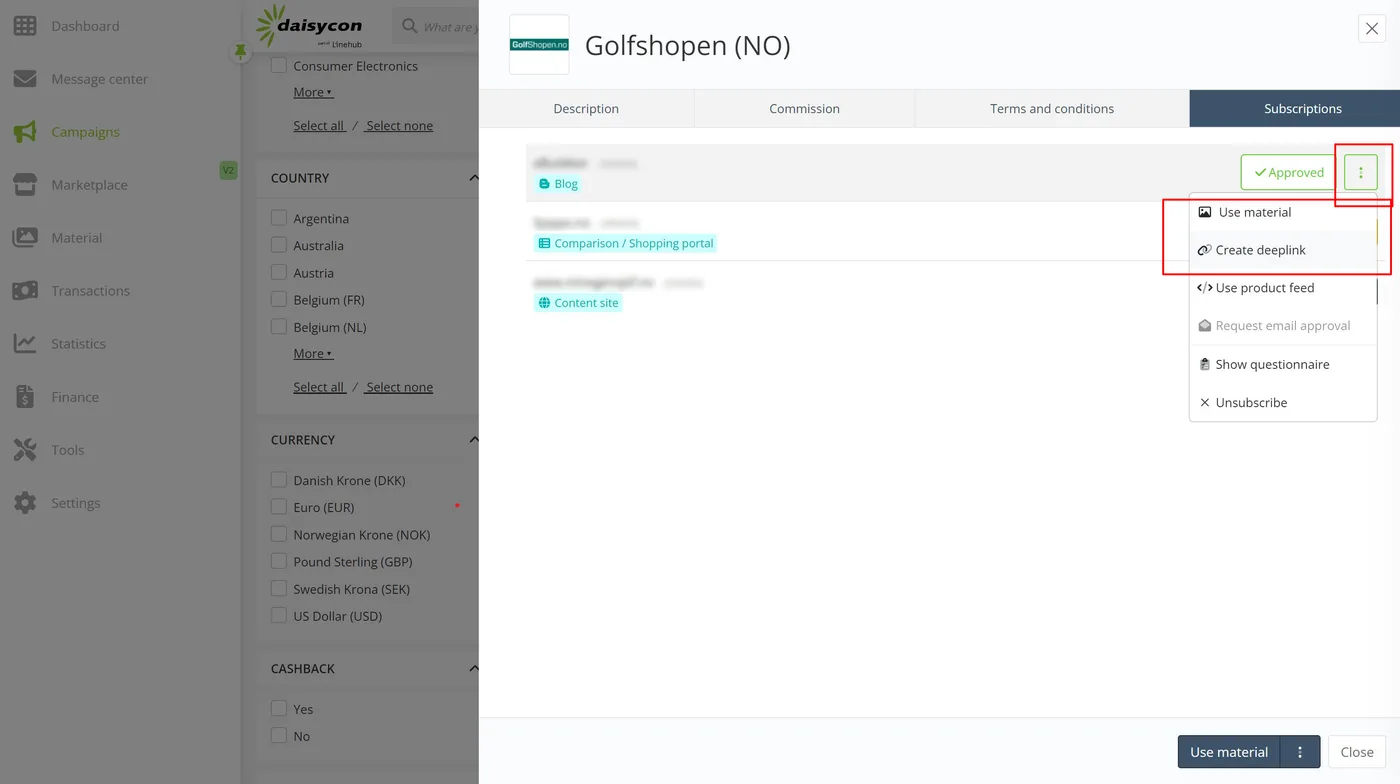Tick the Austria checkbox
The width and height of the screenshot is (1400, 784).
point(279,272)
